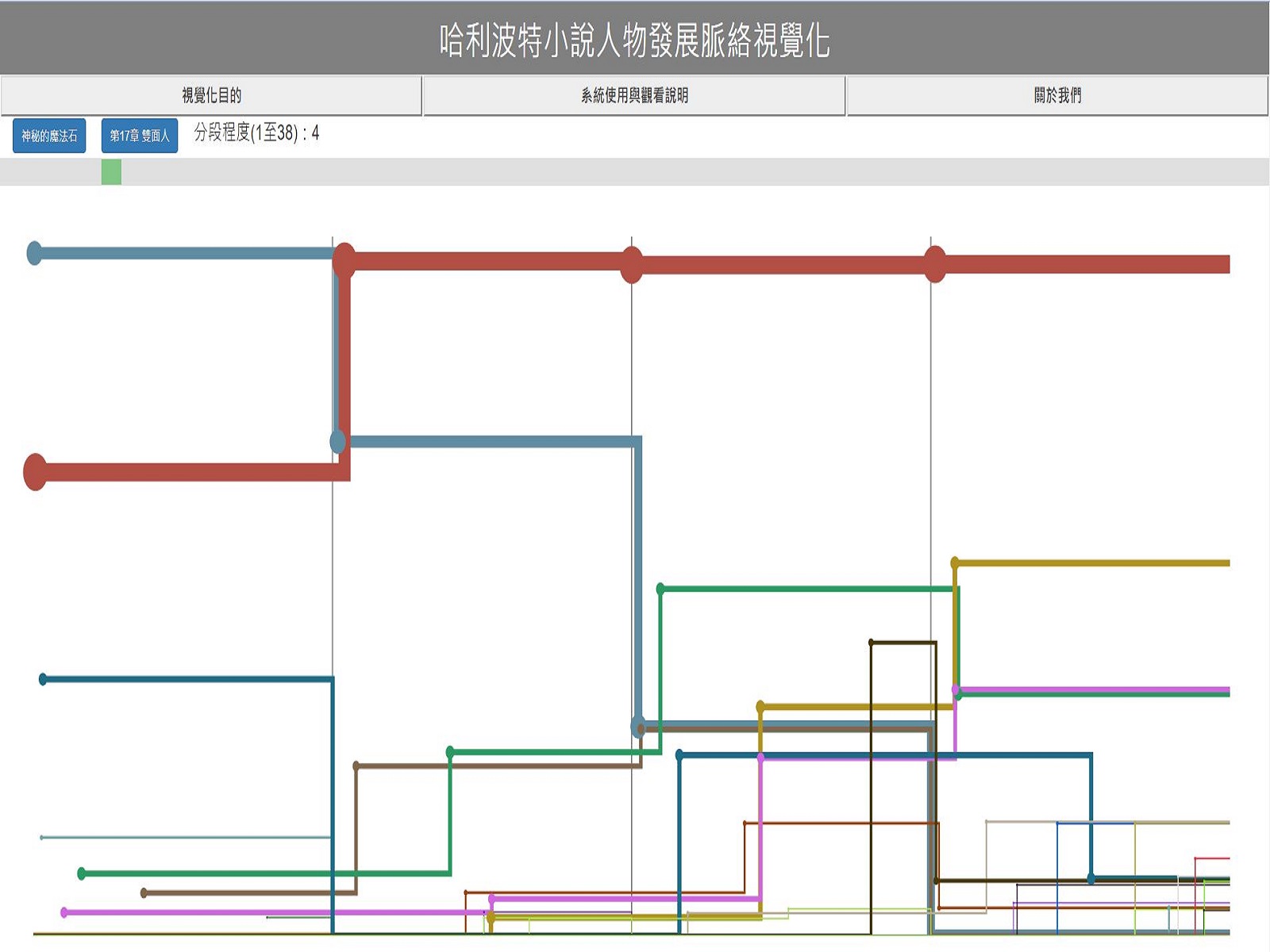This screenshot has height=952, width=1270.
Task: Select the gold node left of the third gridline
Action: [x=760, y=706]
